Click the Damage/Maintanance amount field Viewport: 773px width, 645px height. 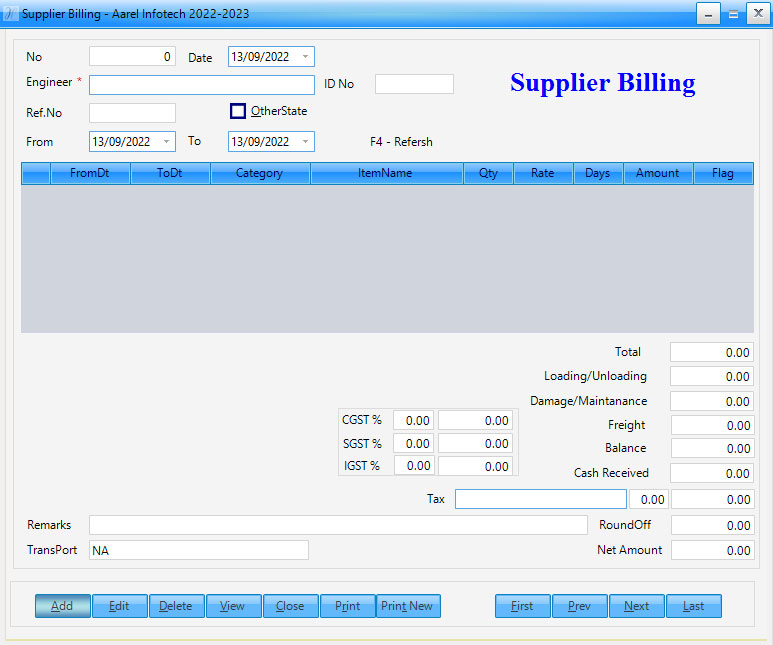[712, 401]
